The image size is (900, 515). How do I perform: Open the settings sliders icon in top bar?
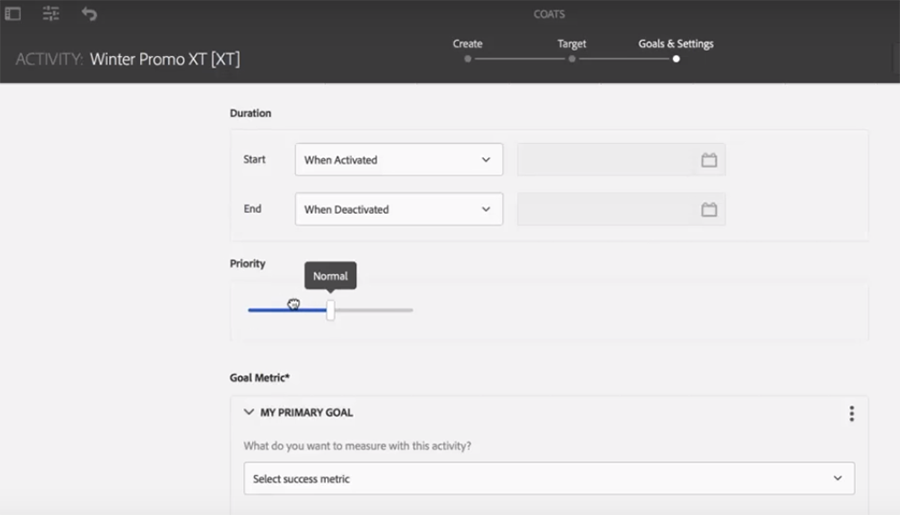51,14
